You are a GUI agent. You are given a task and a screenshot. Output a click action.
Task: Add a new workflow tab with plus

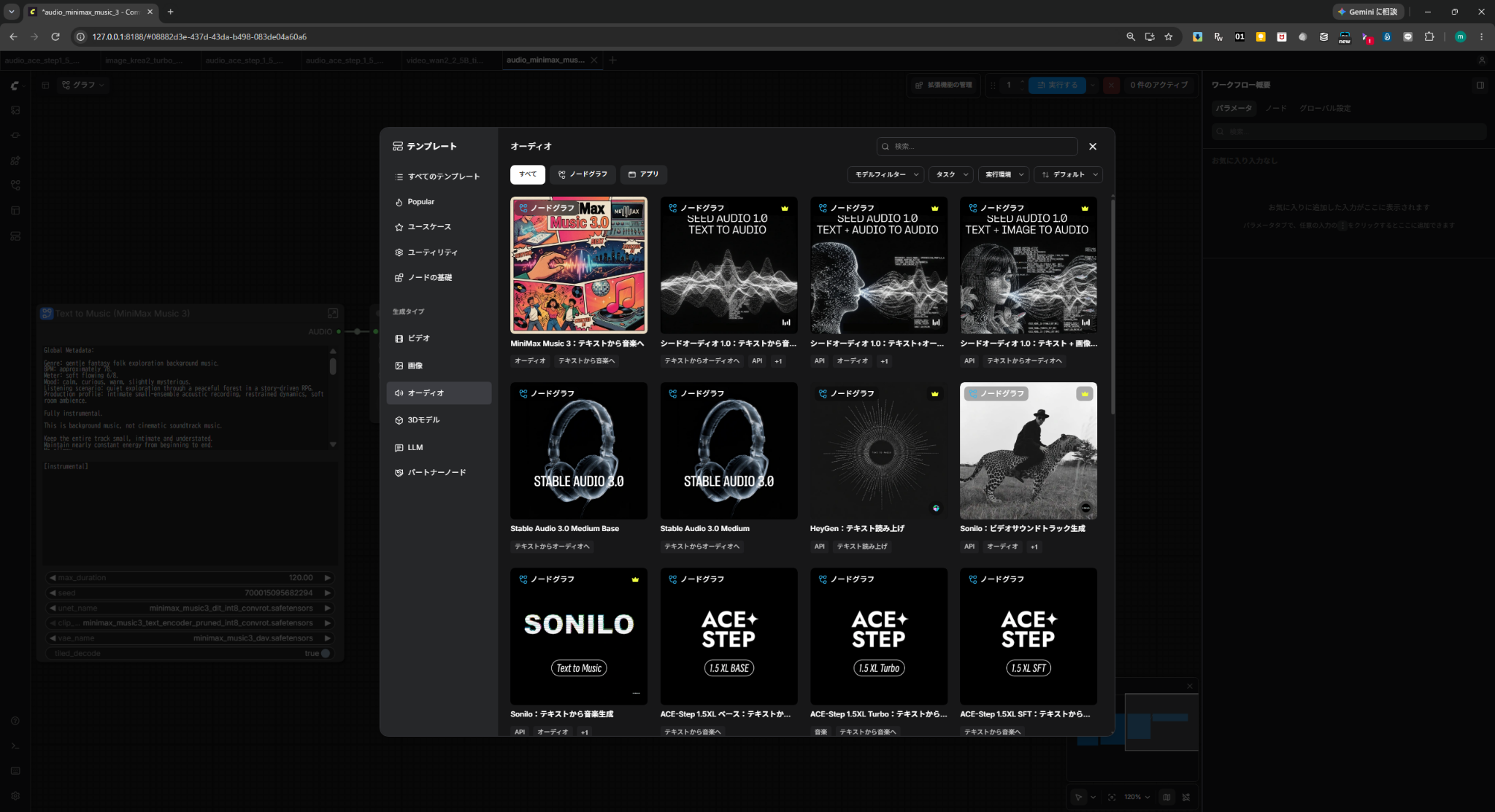tap(613, 61)
